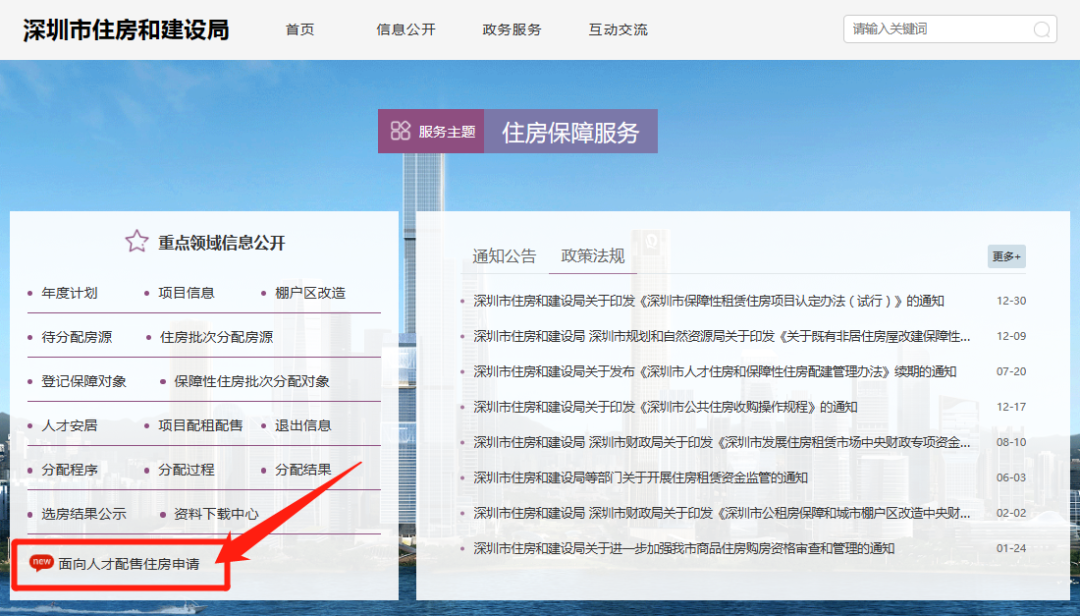The height and width of the screenshot is (616, 1080).
Task: Click the date 02-02
Action: pyautogui.click(x=1011, y=513)
